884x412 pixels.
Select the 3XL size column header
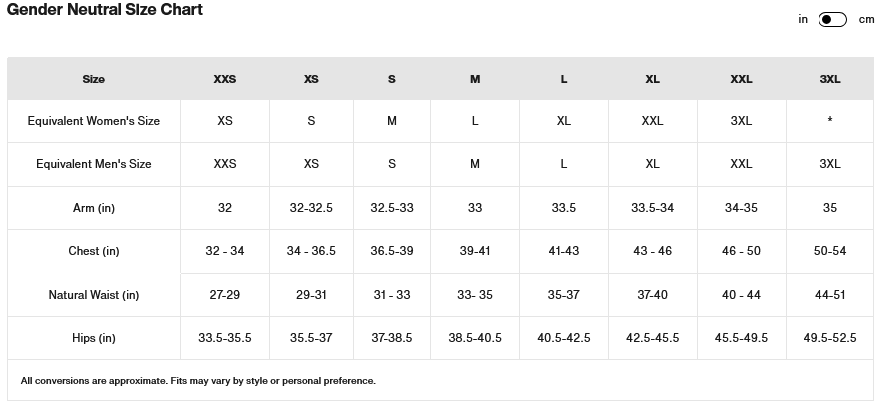pos(830,79)
